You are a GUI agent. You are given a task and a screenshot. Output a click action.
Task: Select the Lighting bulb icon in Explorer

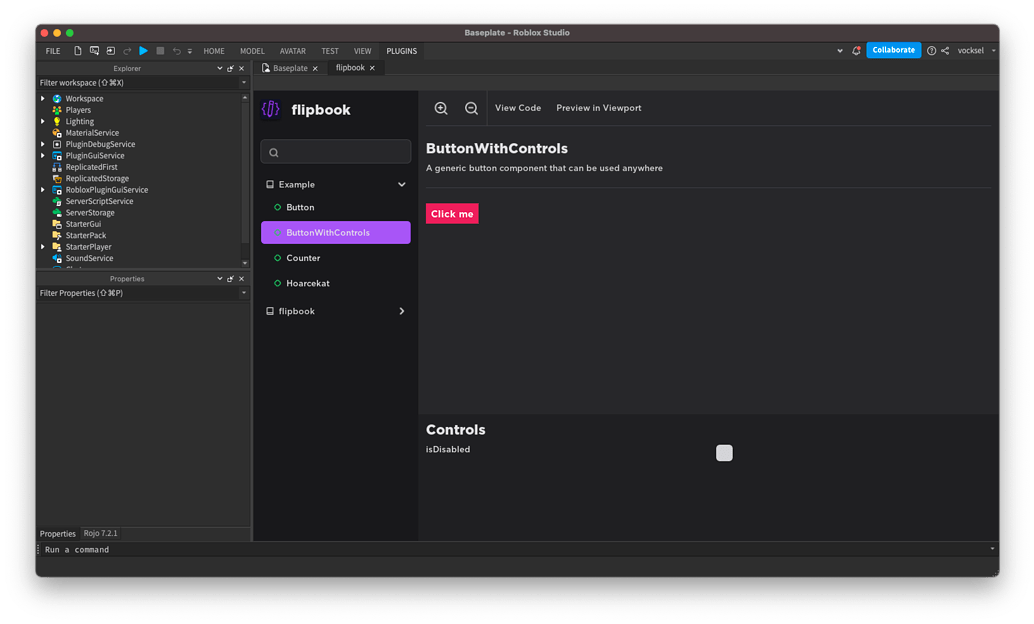pyautogui.click(x=58, y=120)
